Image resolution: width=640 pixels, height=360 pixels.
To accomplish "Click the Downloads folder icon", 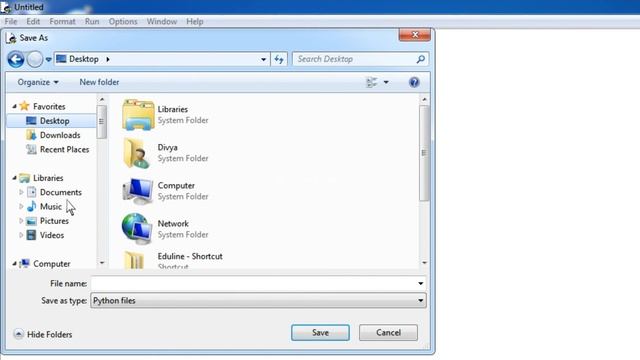I will coord(31,135).
